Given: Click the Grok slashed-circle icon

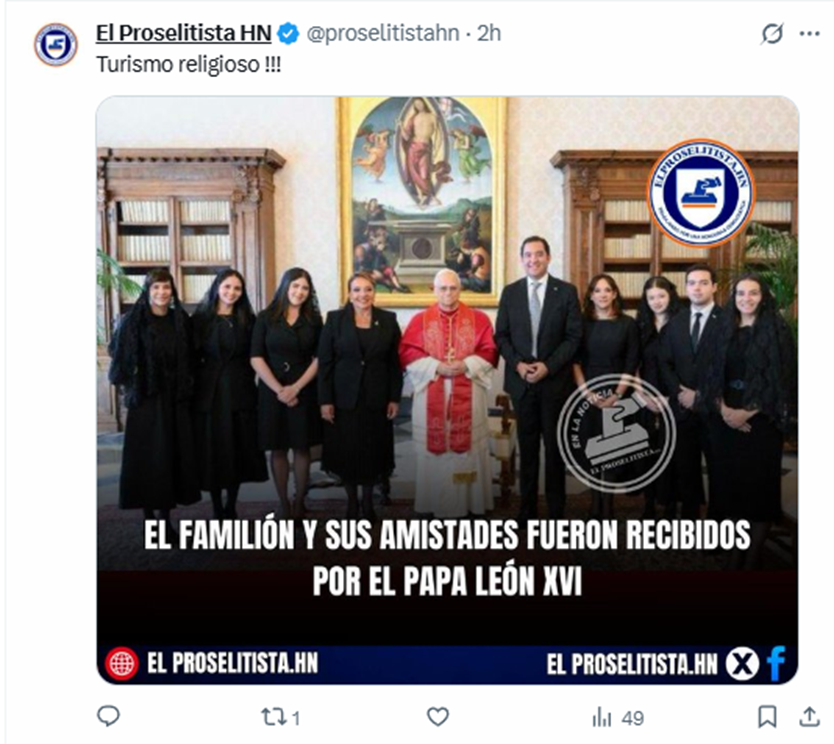Looking at the screenshot, I should 772,34.
